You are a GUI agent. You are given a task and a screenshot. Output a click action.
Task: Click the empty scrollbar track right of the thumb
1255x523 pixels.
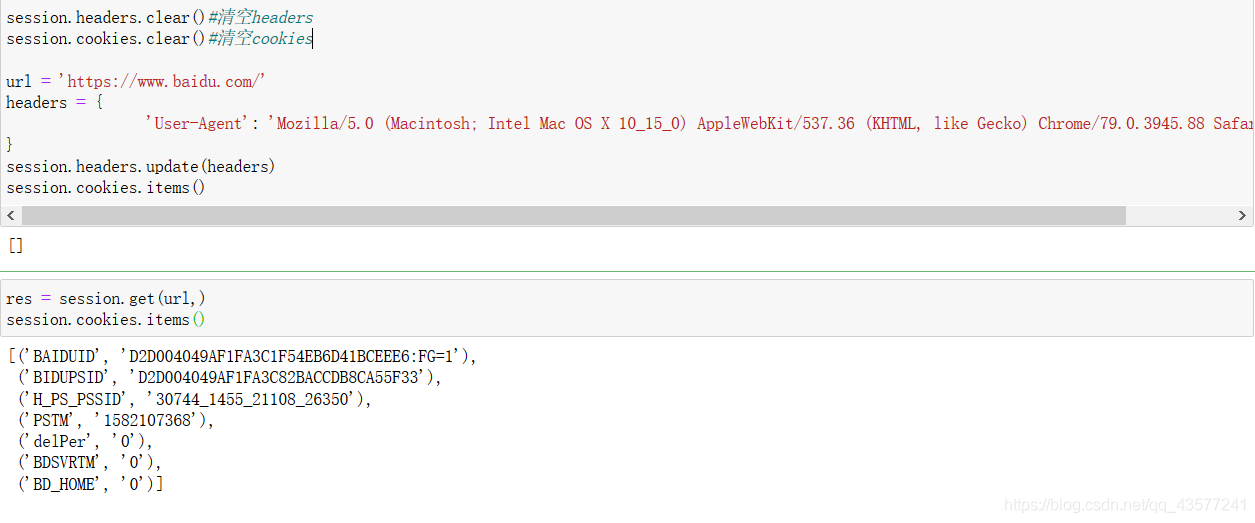coord(1180,216)
